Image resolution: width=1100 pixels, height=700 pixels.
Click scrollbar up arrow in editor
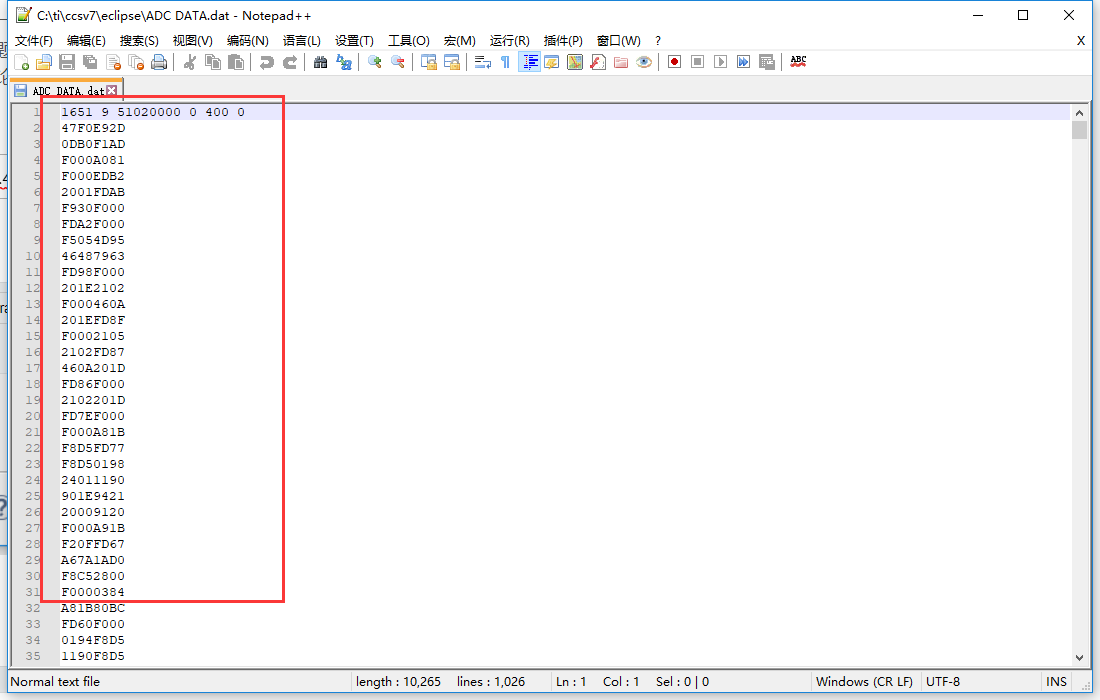pyautogui.click(x=1079, y=112)
